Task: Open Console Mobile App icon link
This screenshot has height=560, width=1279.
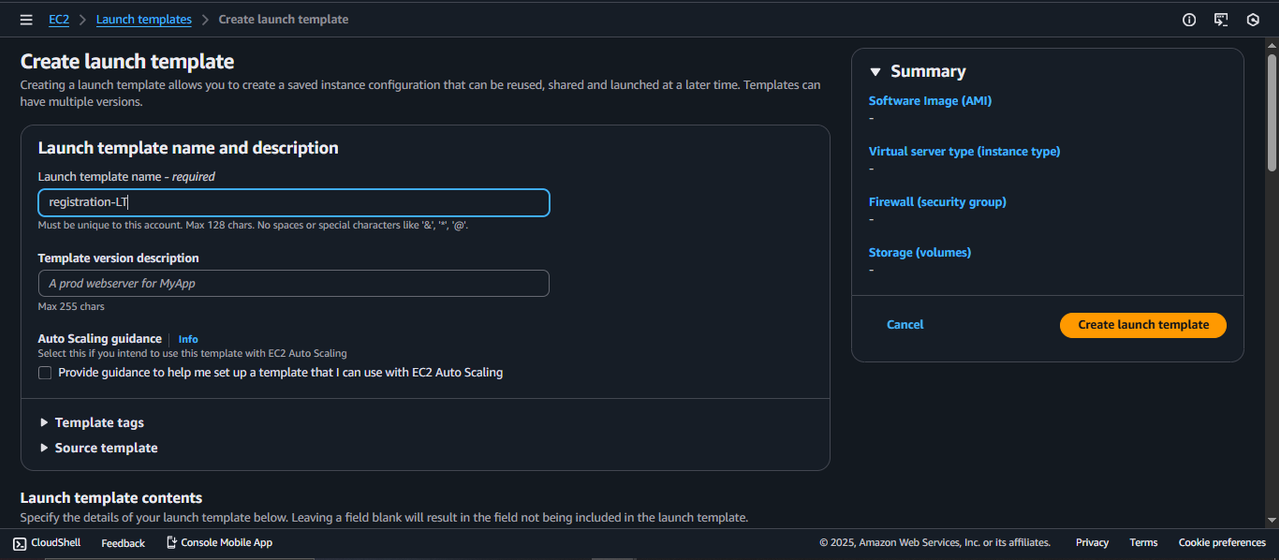Action: coord(171,542)
